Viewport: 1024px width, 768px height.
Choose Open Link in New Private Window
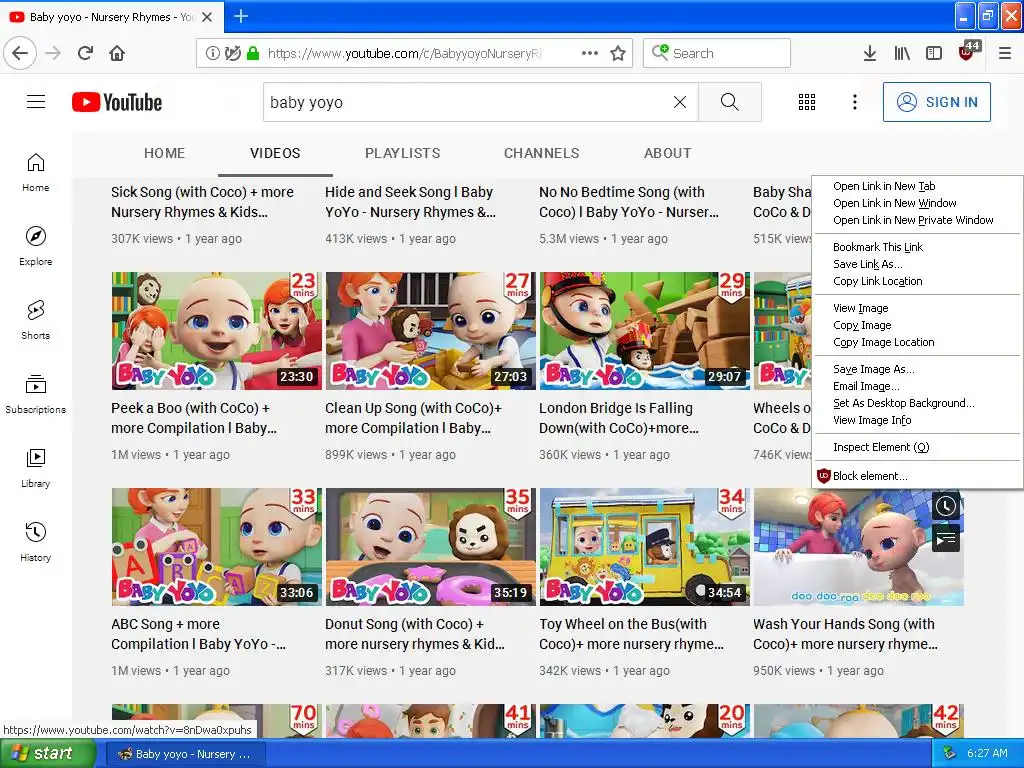918,220
